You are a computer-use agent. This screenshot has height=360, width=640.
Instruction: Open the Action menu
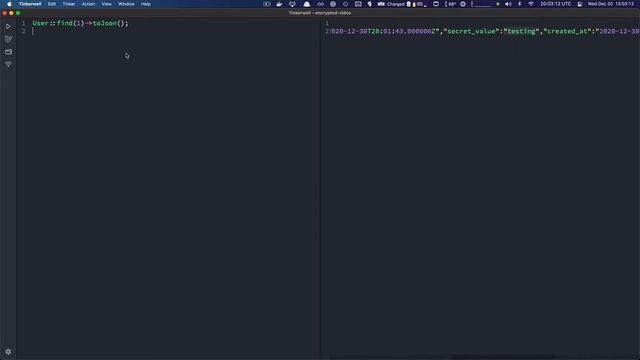[88, 4]
